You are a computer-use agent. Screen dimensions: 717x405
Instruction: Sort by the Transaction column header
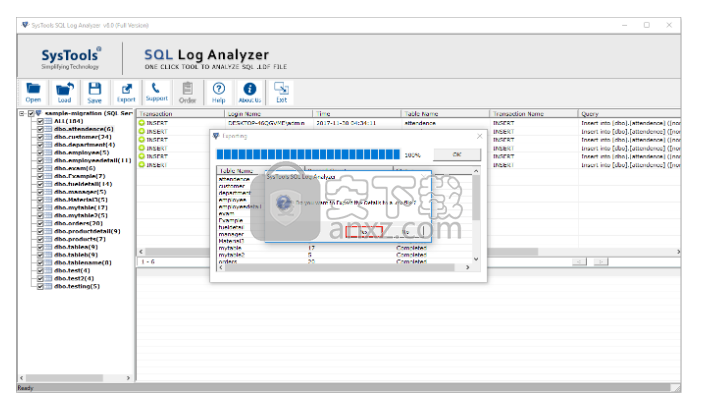click(181, 113)
